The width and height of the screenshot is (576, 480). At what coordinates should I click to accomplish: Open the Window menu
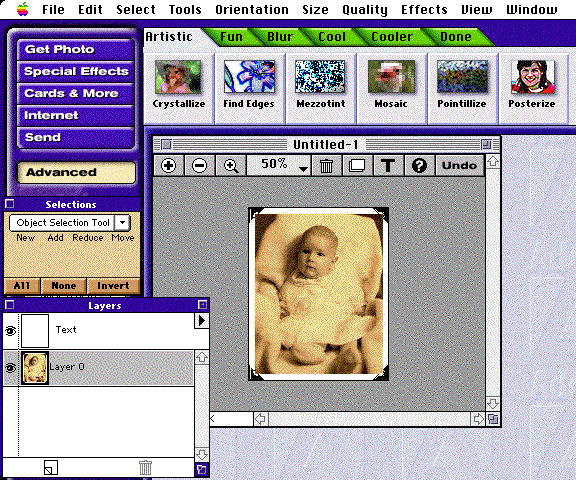[x=532, y=10]
